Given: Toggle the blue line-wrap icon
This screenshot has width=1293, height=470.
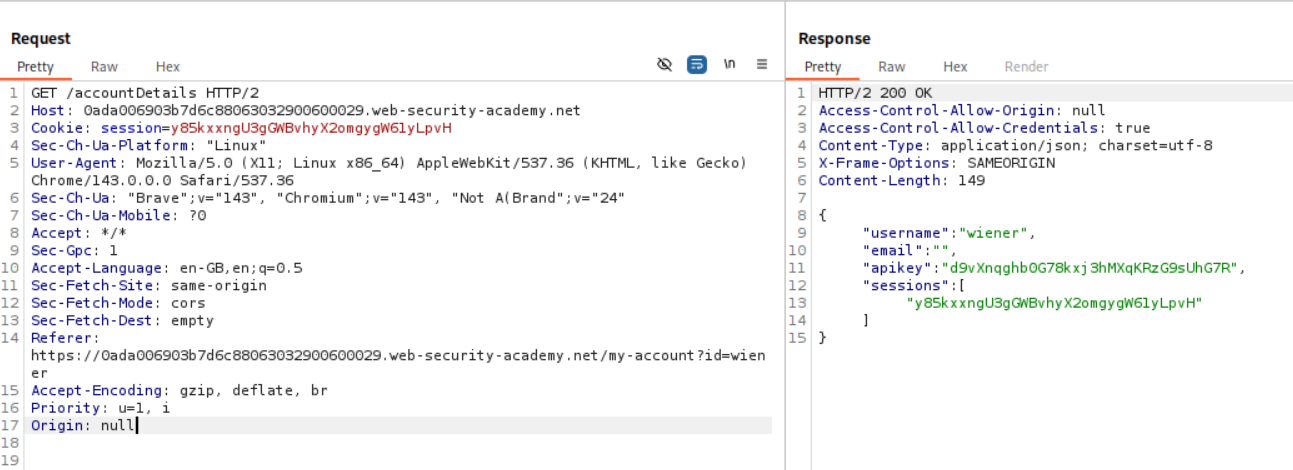Looking at the screenshot, I should tap(697, 65).
